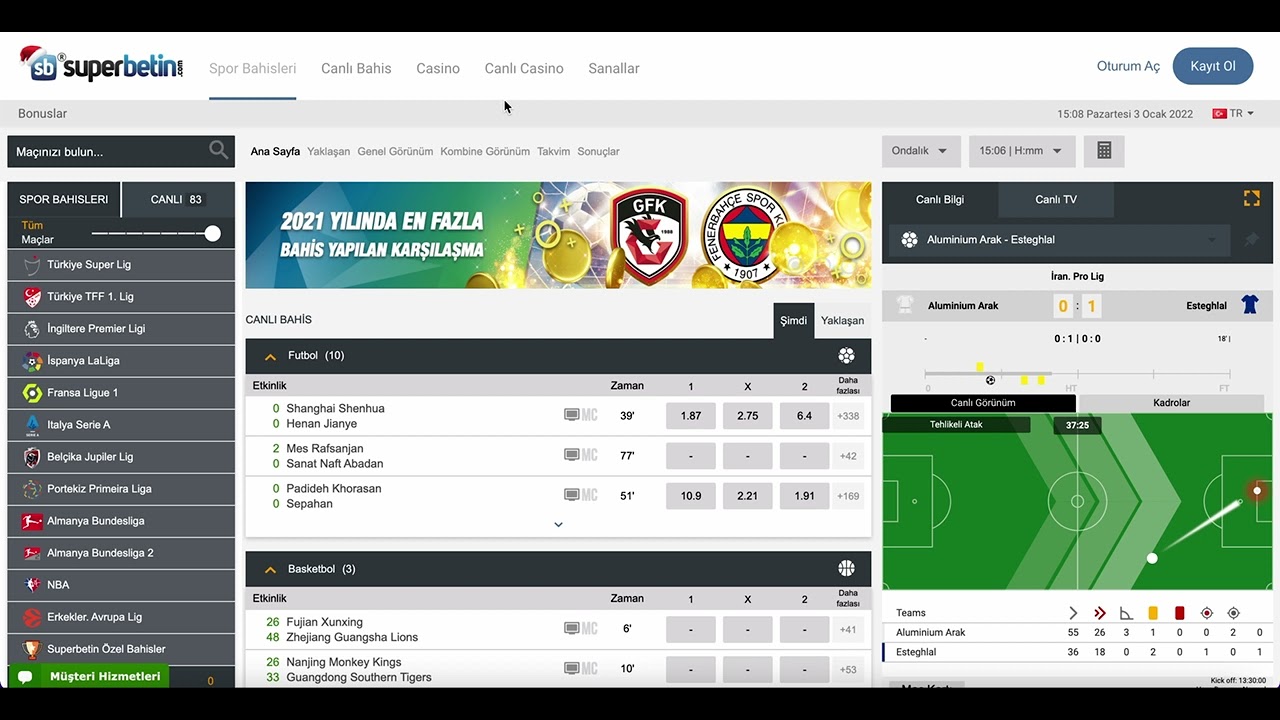Open the Türkiye TFF 1. Lig row
This screenshot has height=720, width=1280.
121,297
